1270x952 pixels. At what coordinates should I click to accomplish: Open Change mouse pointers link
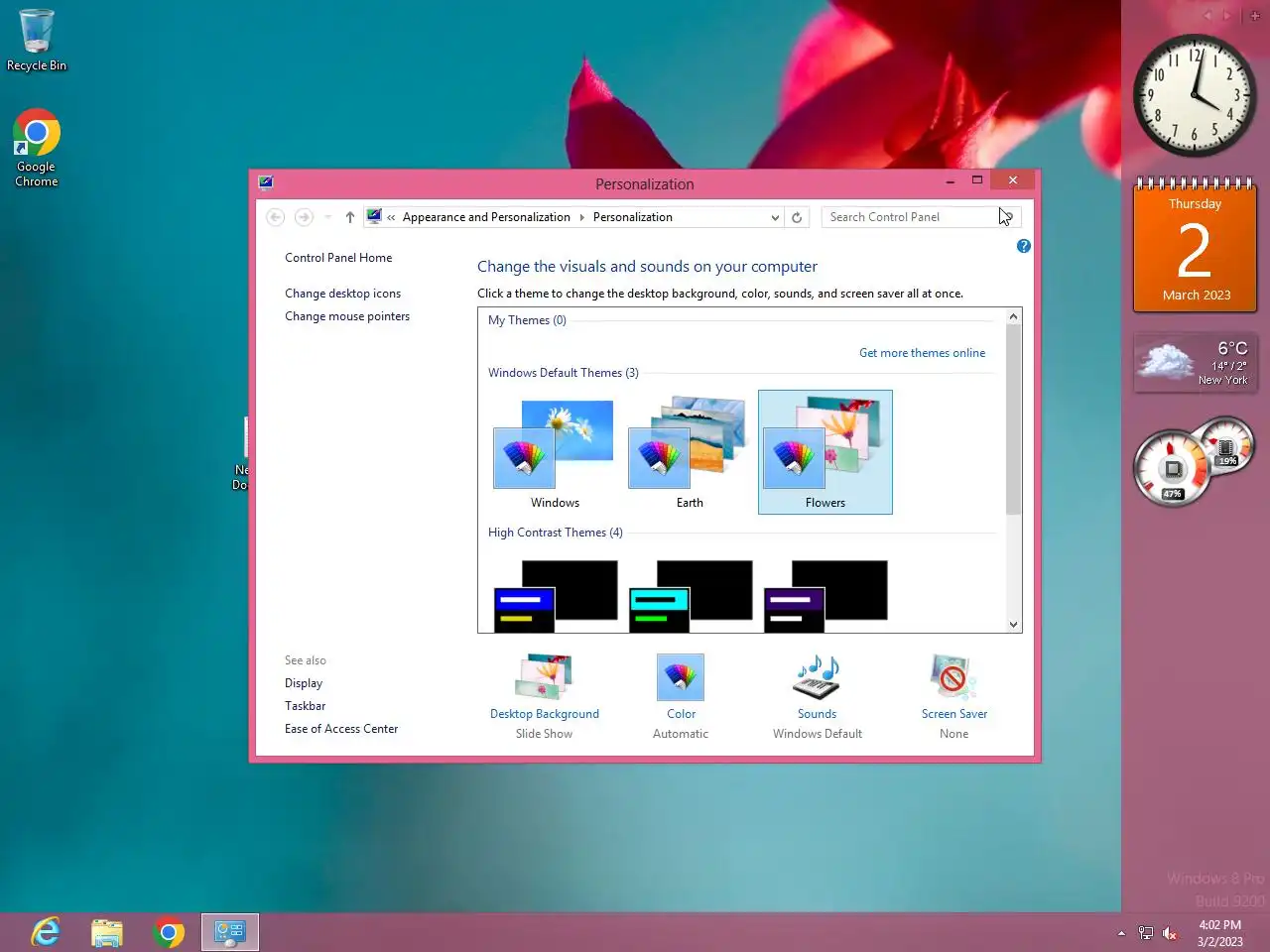[347, 316]
